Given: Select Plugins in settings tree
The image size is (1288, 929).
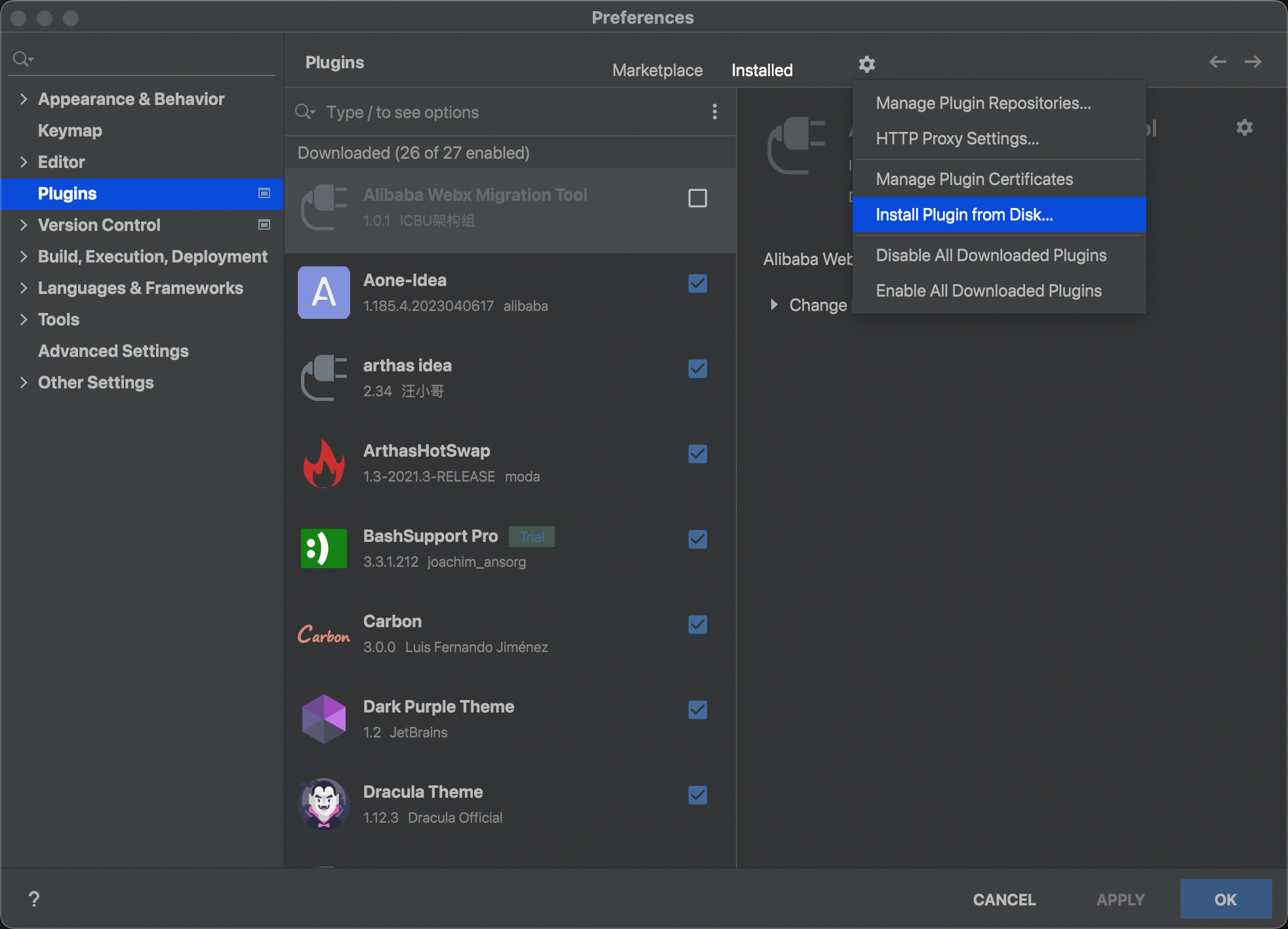Looking at the screenshot, I should pyautogui.click(x=142, y=194).
